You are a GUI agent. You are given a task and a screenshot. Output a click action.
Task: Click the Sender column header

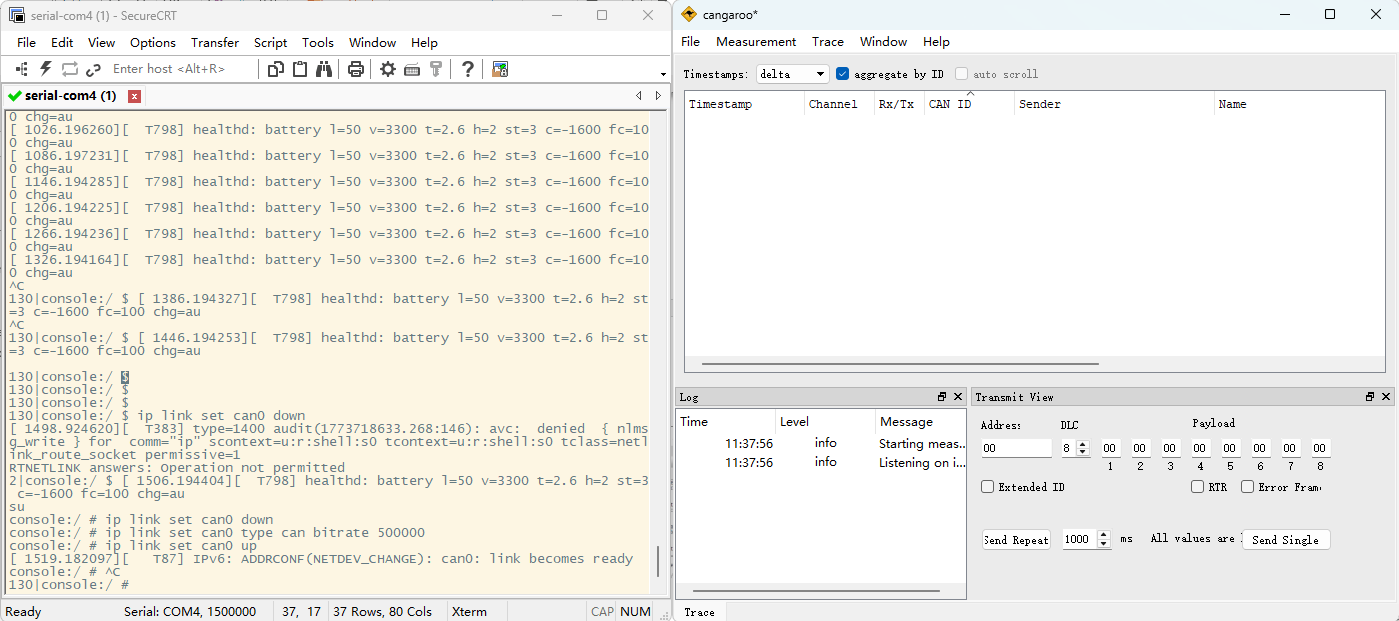click(x=1114, y=104)
